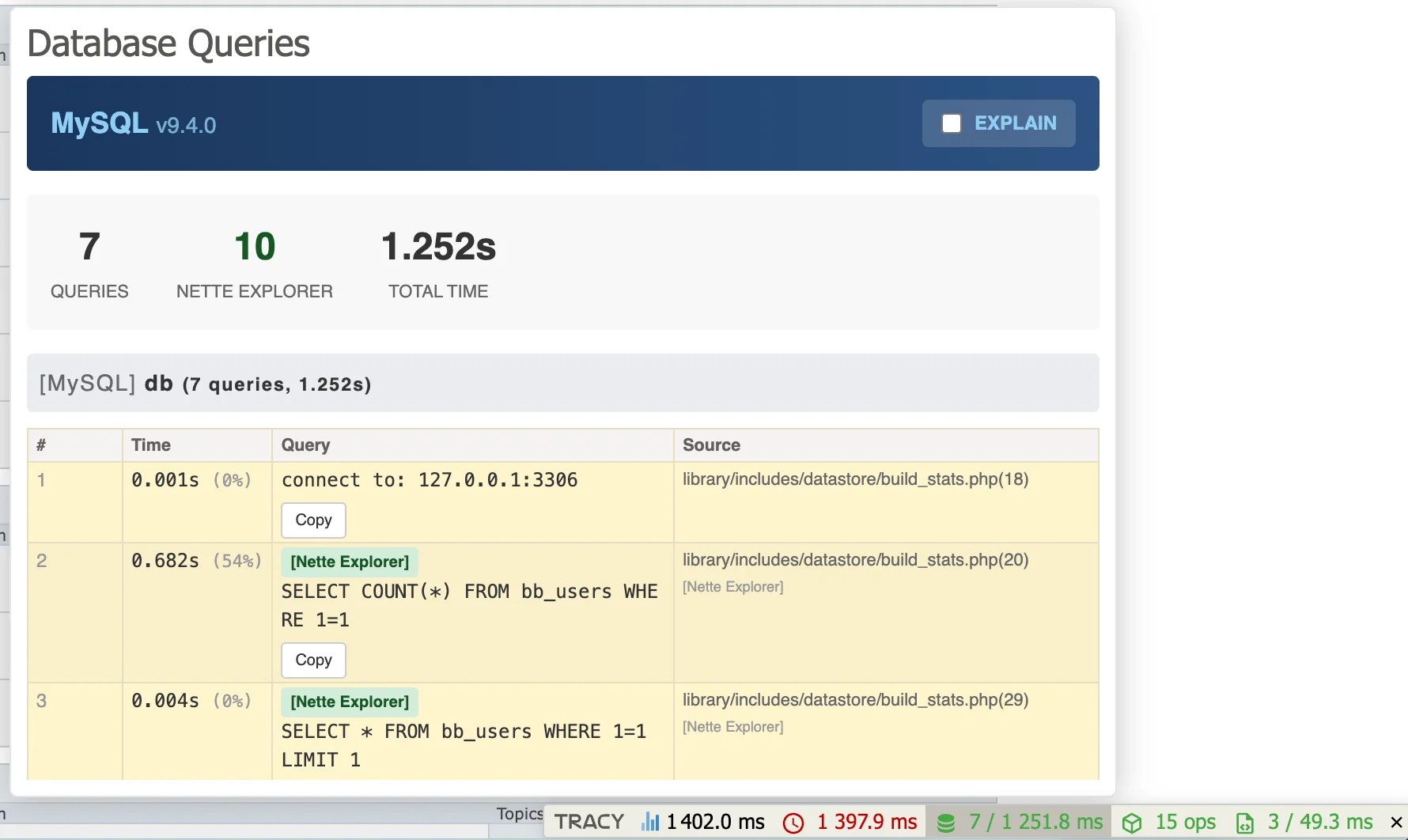The image size is (1408, 840).
Task: Open source link build_stats.php(29)
Action: (x=855, y=700)
